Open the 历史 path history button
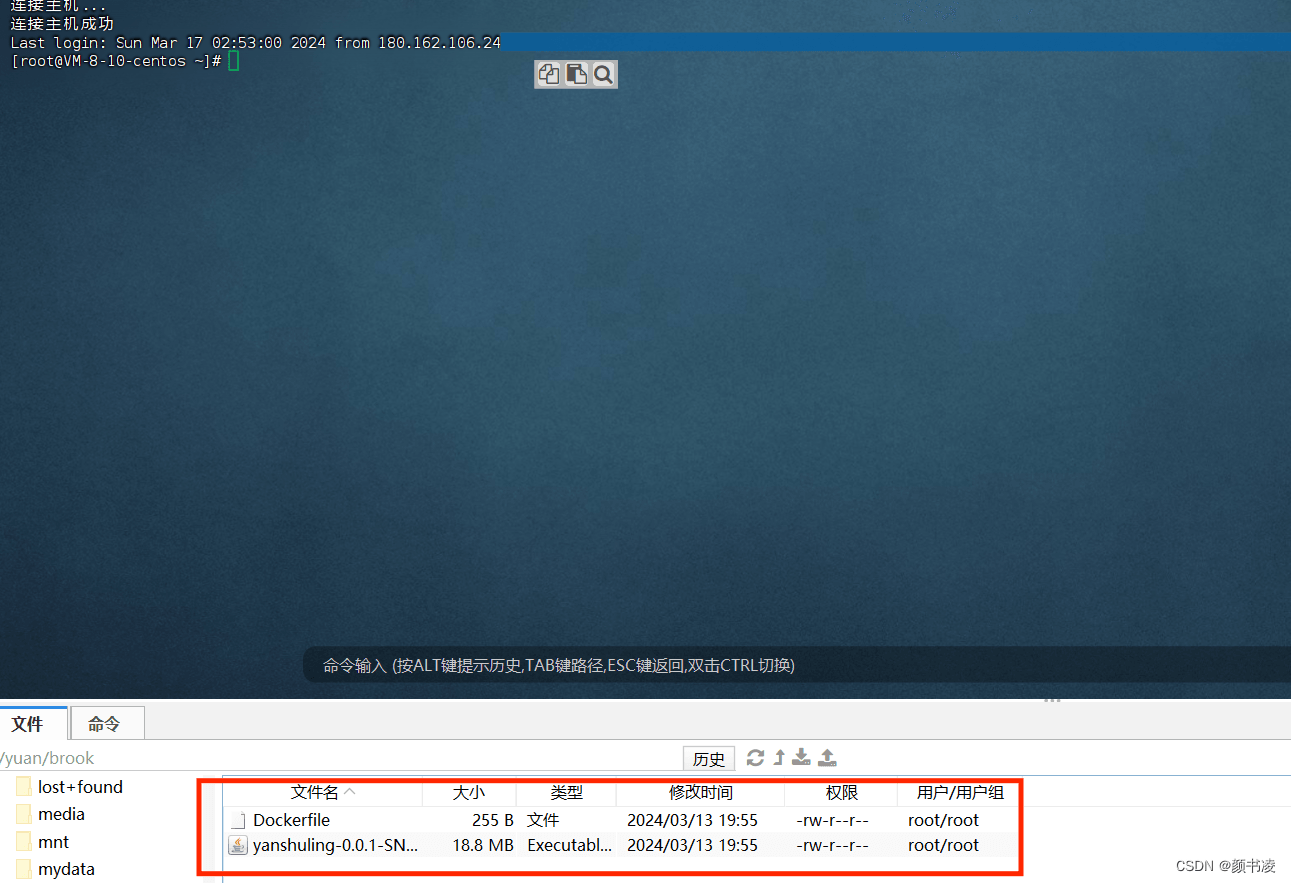The image size is (1291, 883). (709, 758)
